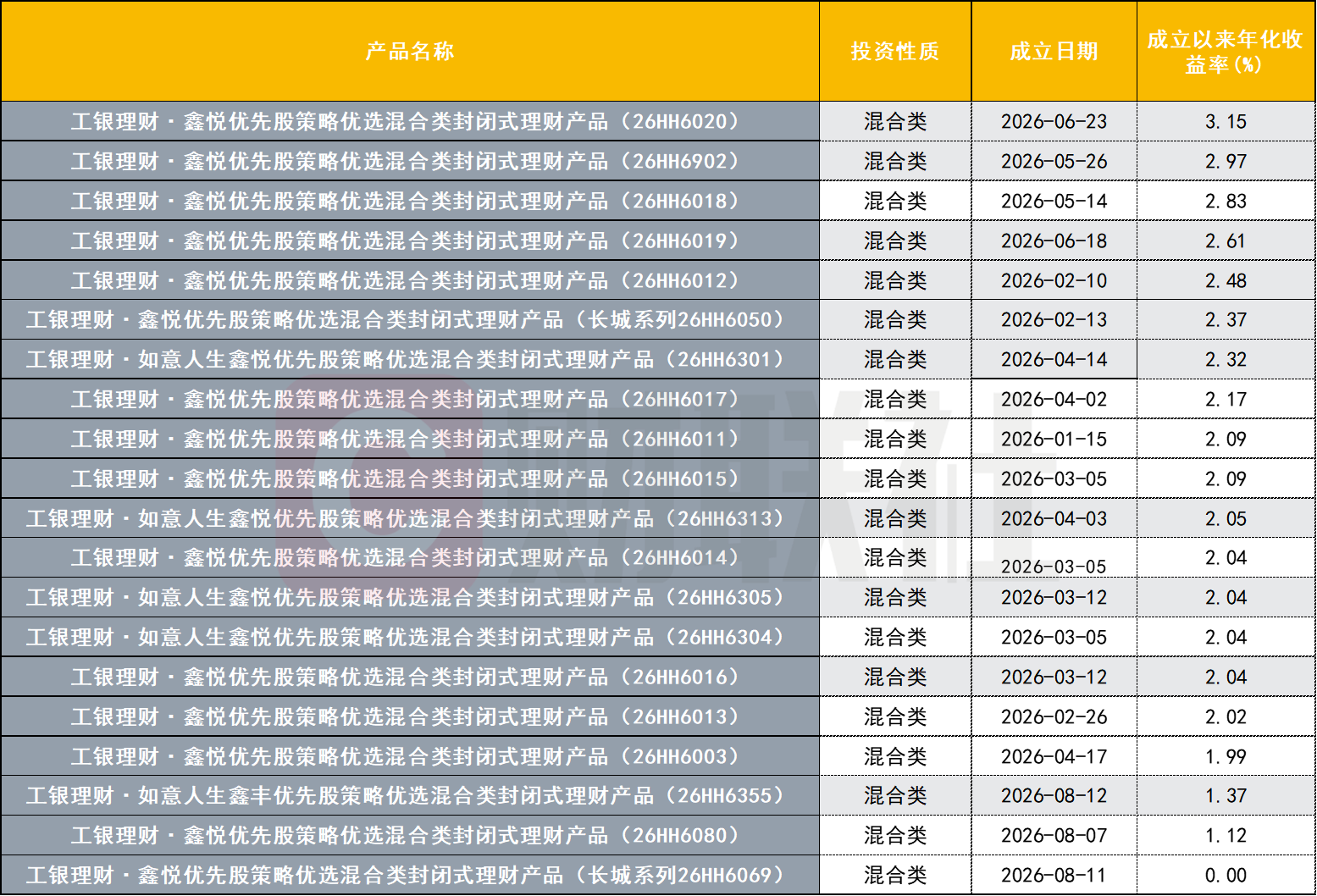This screenshot has width=1317, height=896.
Task: Click the date 2026-04-03
Action: pyautogui.click(x=1054, y=519)
